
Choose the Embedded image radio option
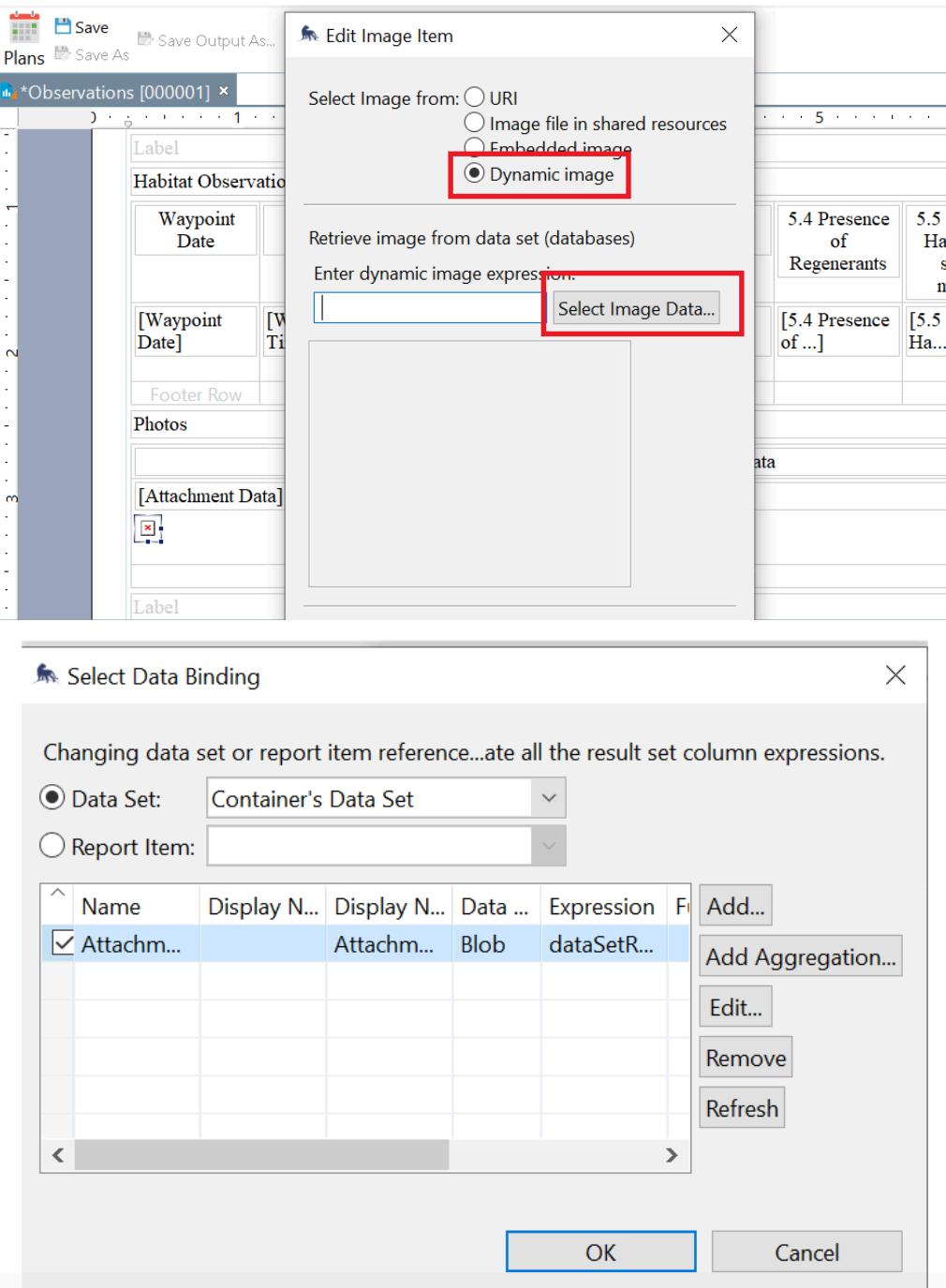click(x=475, y=147)
